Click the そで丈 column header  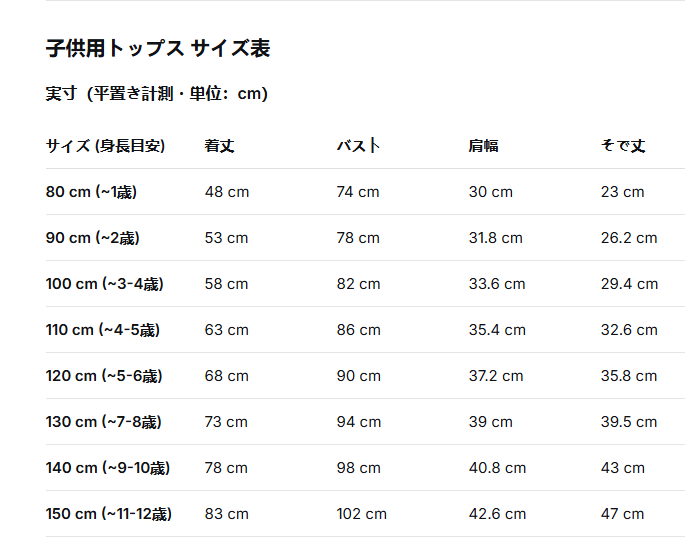623,146
